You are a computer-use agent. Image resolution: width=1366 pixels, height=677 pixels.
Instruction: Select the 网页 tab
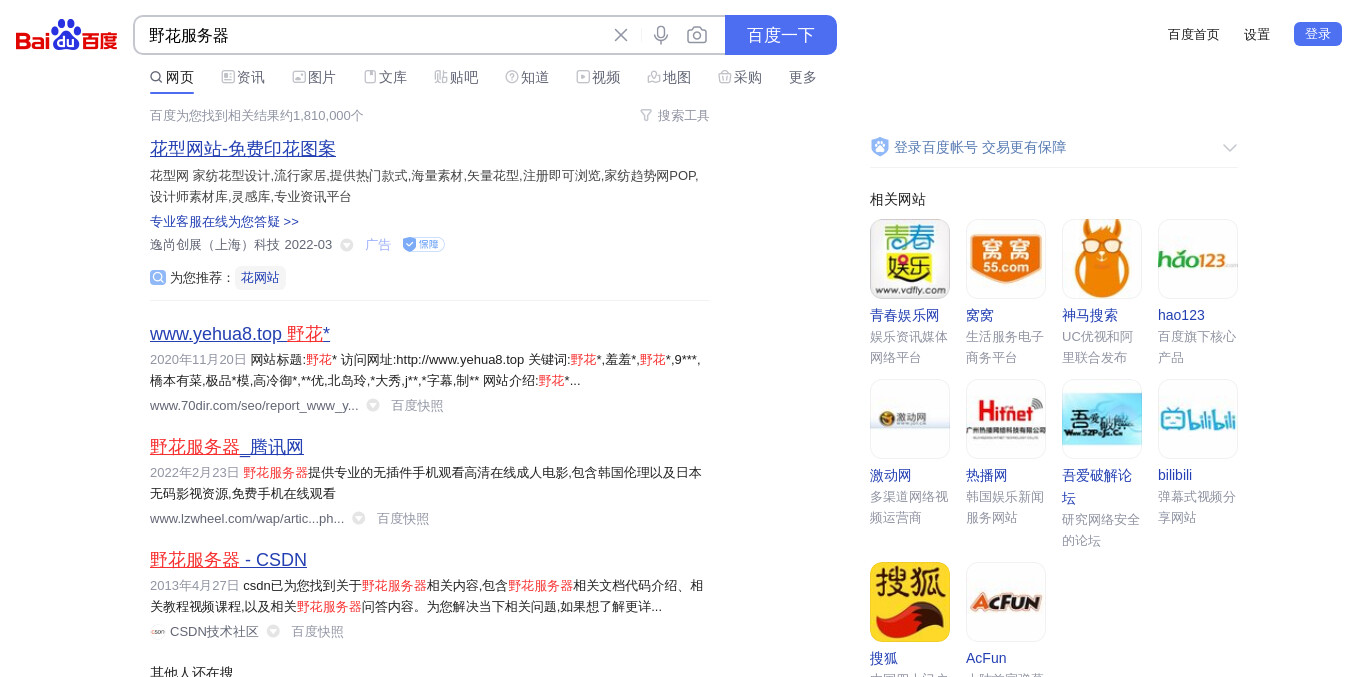pos(172,77)
